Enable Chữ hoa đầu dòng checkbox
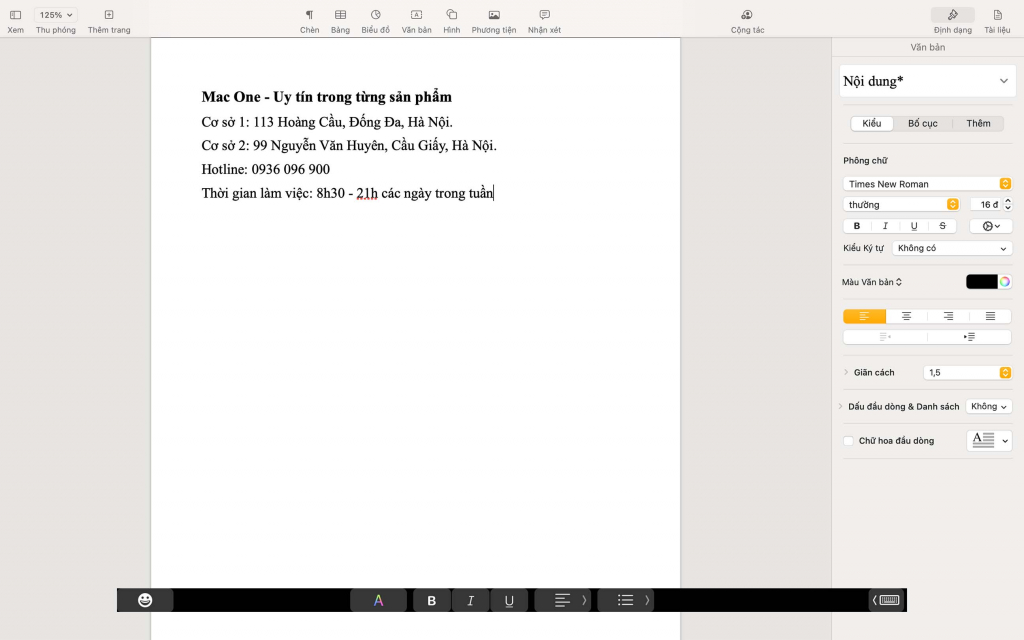Viewport: 1024px width, 640px height. 848,441
